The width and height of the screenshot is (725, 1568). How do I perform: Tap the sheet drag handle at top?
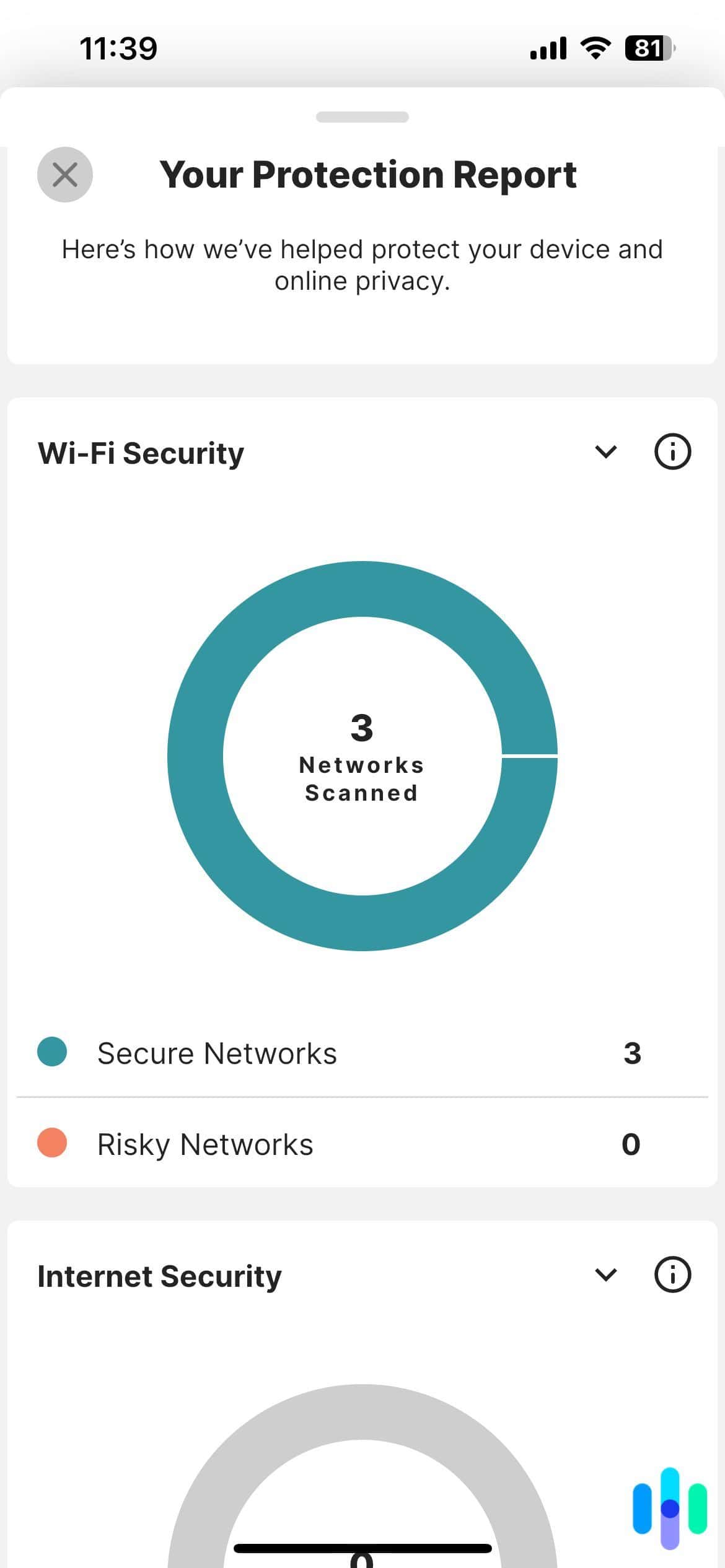click(362, 118)
